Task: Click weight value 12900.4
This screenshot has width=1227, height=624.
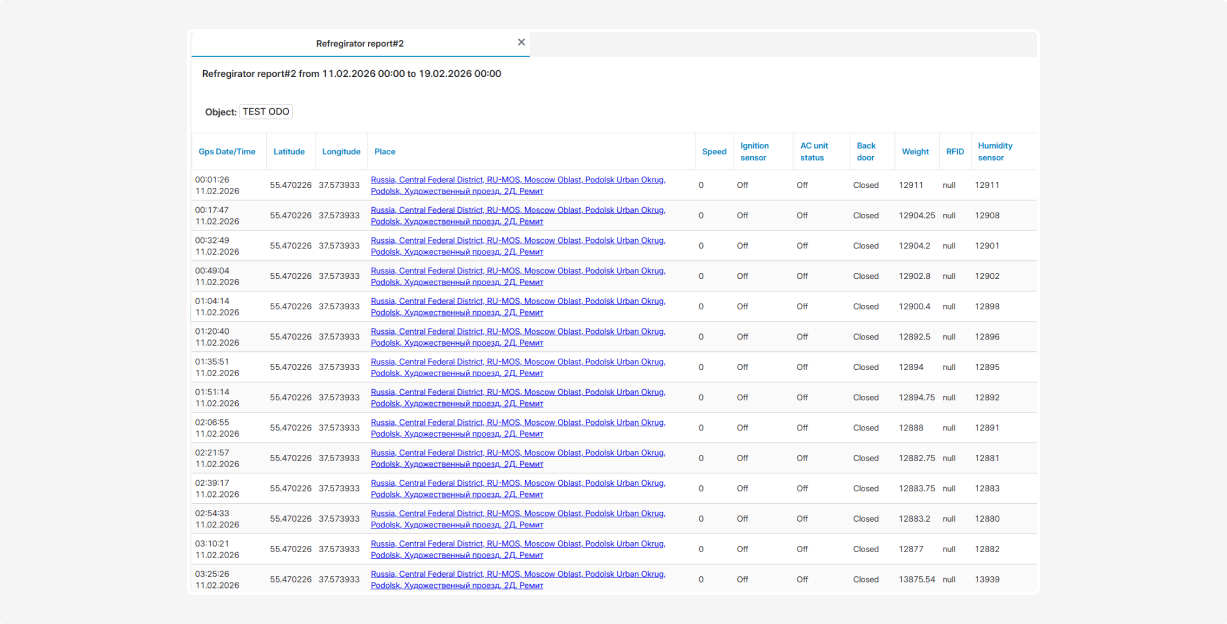Action: click(915, 307)
